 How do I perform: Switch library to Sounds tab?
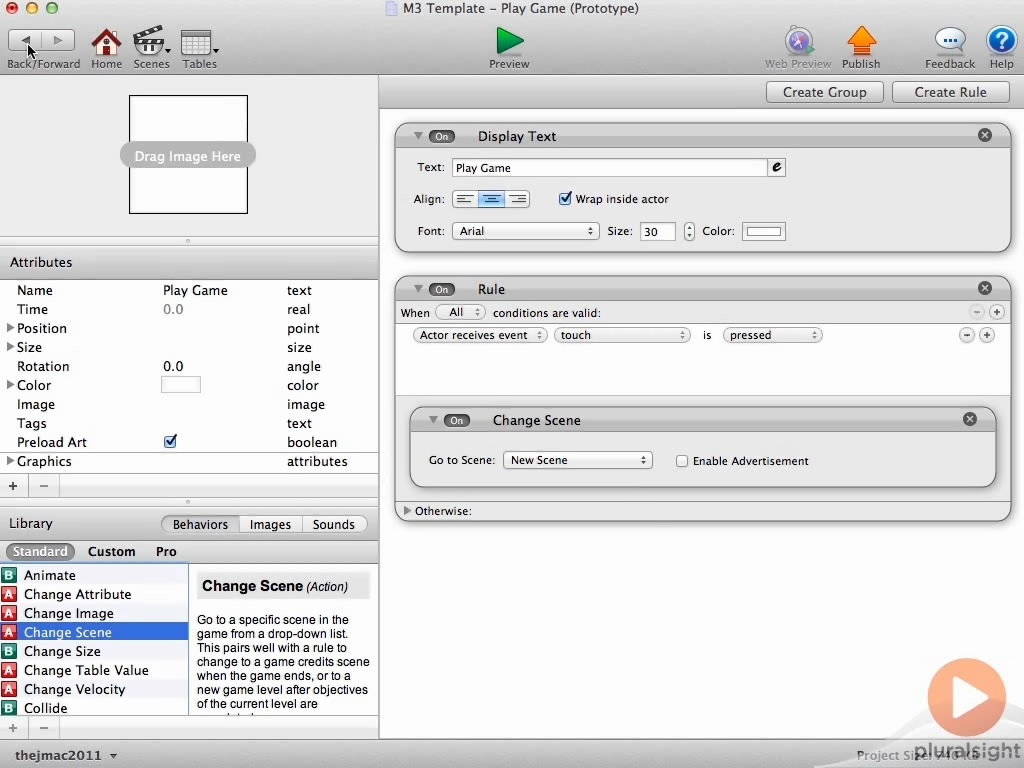(x=334, y=524)
